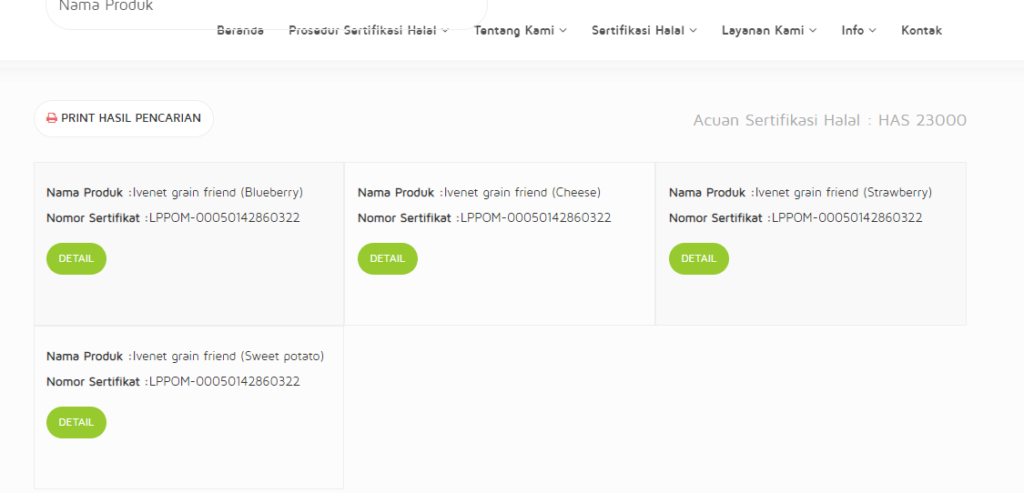Select the Ivenet grain friend (Blueberry) card

pos(189,244)
